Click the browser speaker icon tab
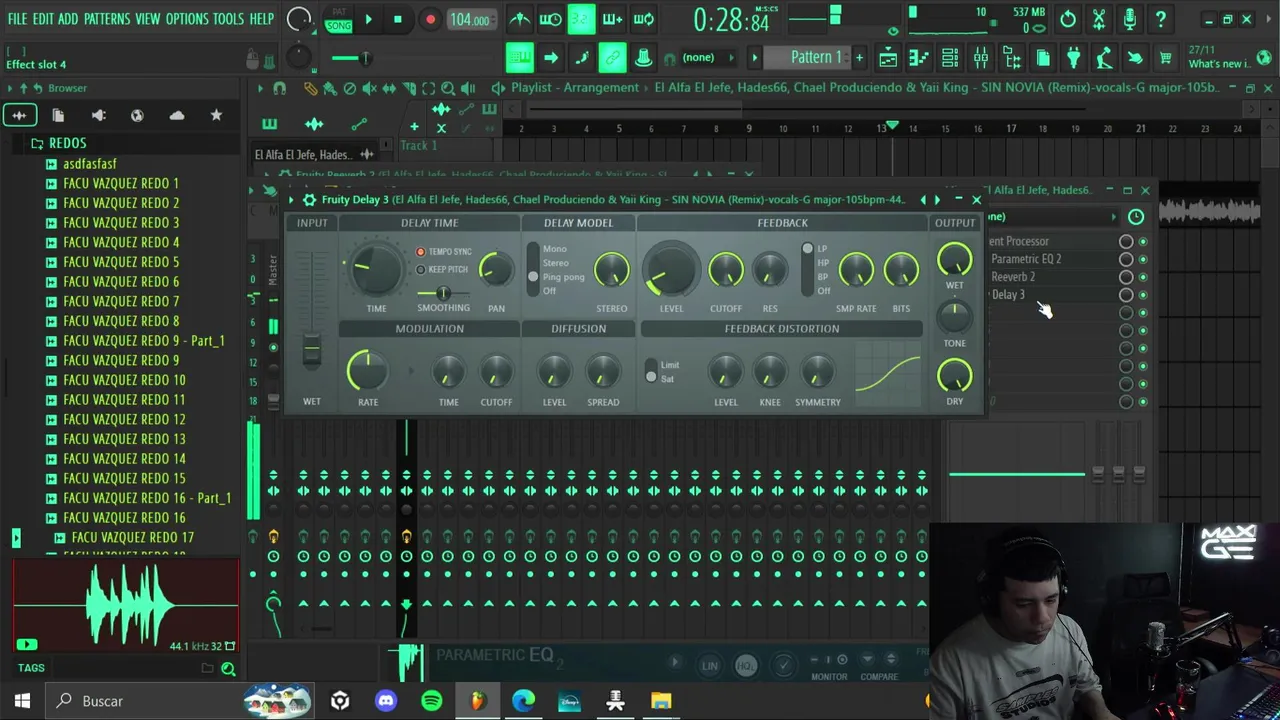The height and width of the screenshot is (720, 1280). coord(98,115)
